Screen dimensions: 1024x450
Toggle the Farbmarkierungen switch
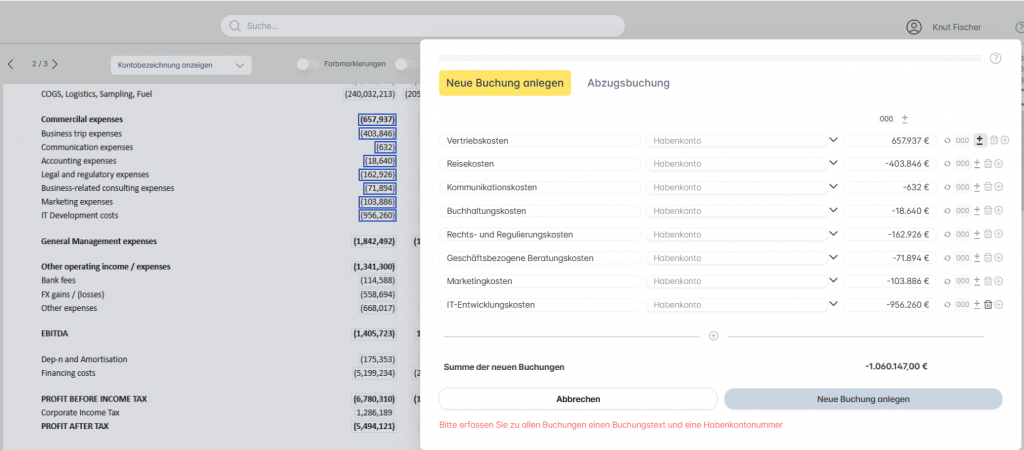tap(308, 64)
